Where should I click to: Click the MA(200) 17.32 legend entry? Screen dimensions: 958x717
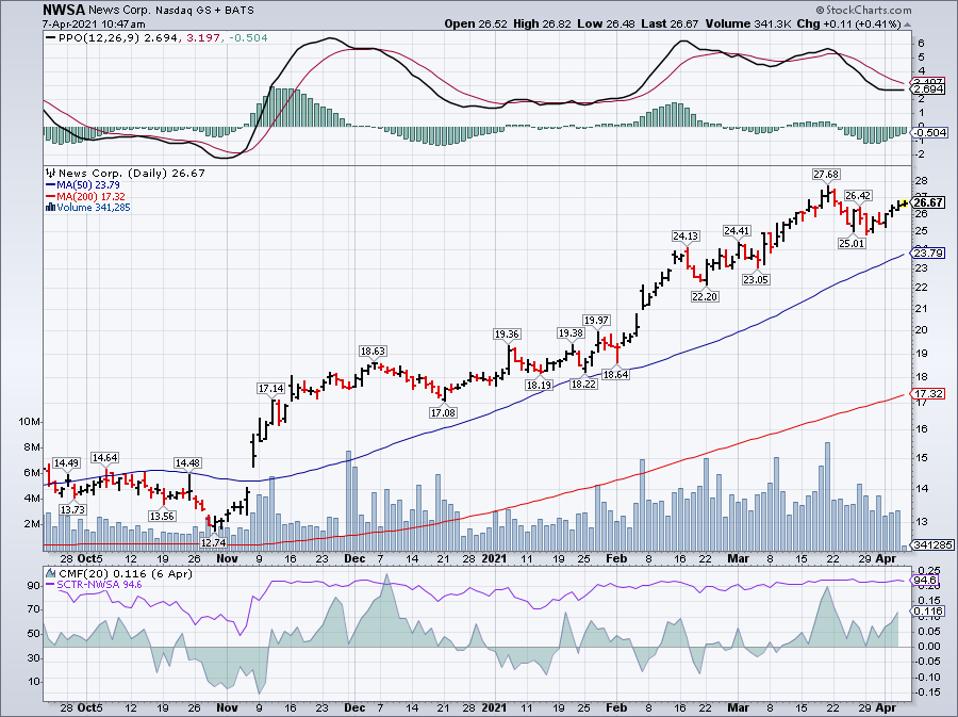coord(90,197)
